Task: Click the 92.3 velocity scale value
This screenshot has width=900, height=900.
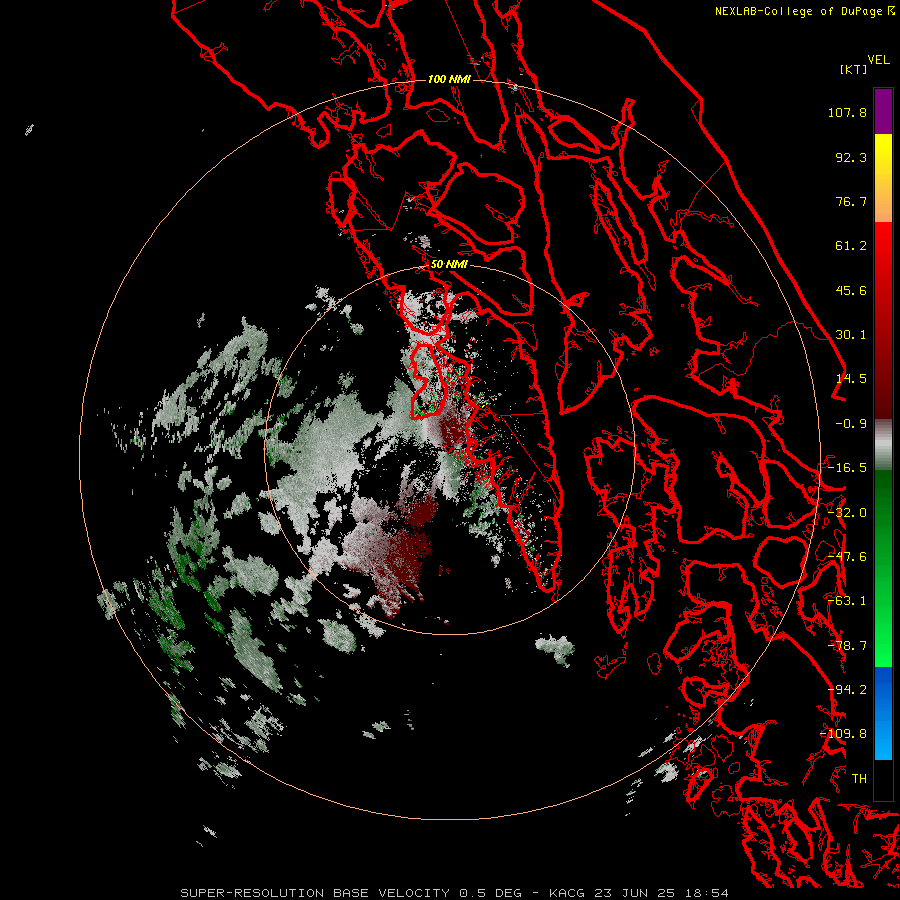Action: click(x=851, y=157)
